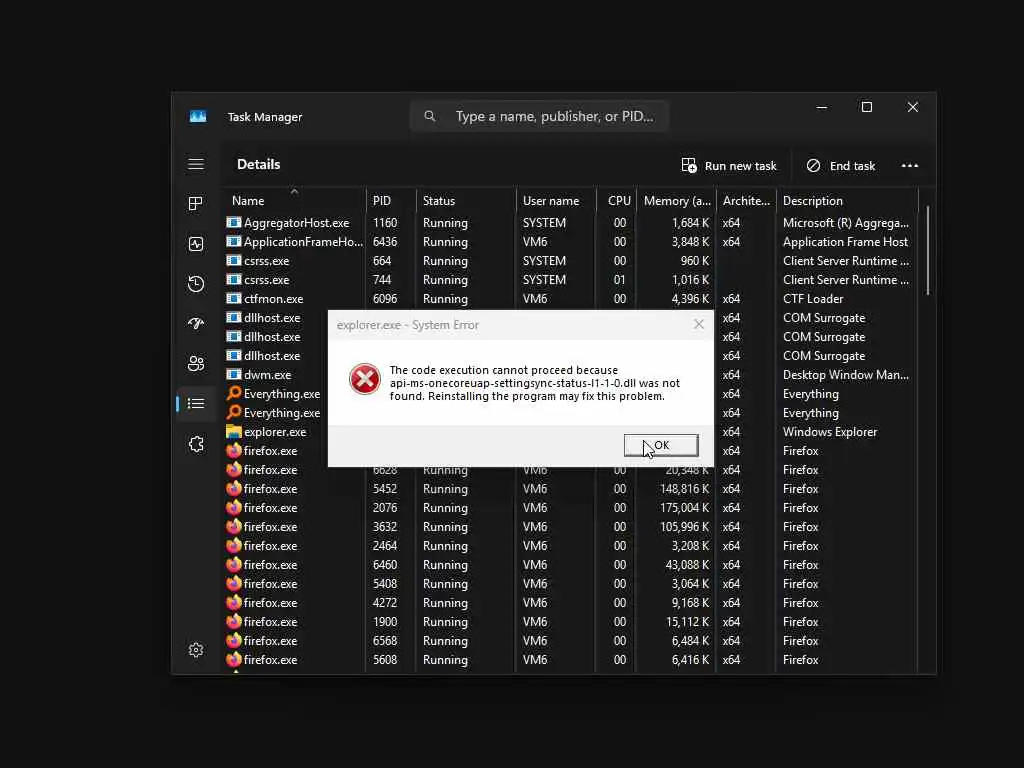
Task: Select firefox.exe row with PID 5608
Action: tap(571, 660)
